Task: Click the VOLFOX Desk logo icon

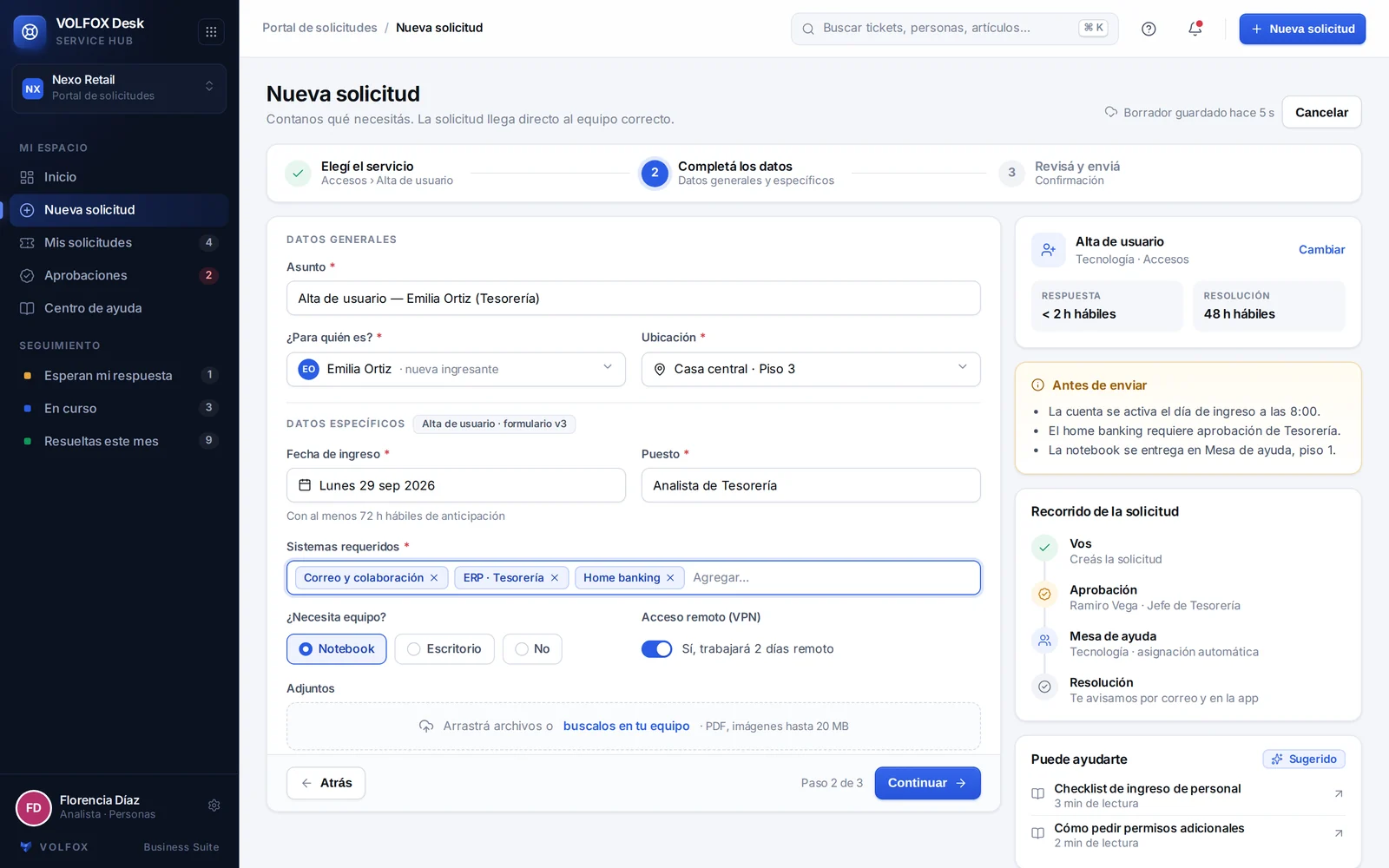Action: (30, 32)
